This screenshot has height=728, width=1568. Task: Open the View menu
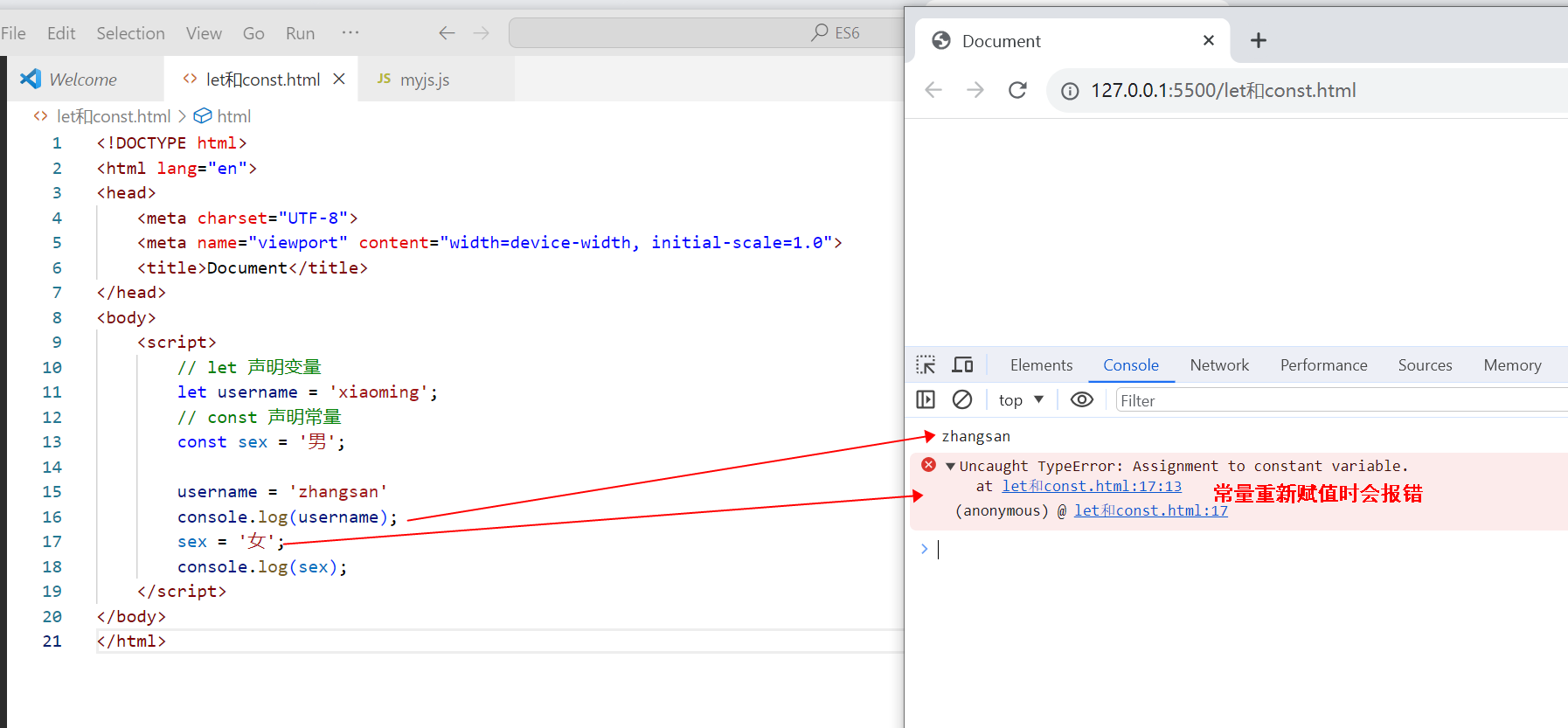[204, 33]
